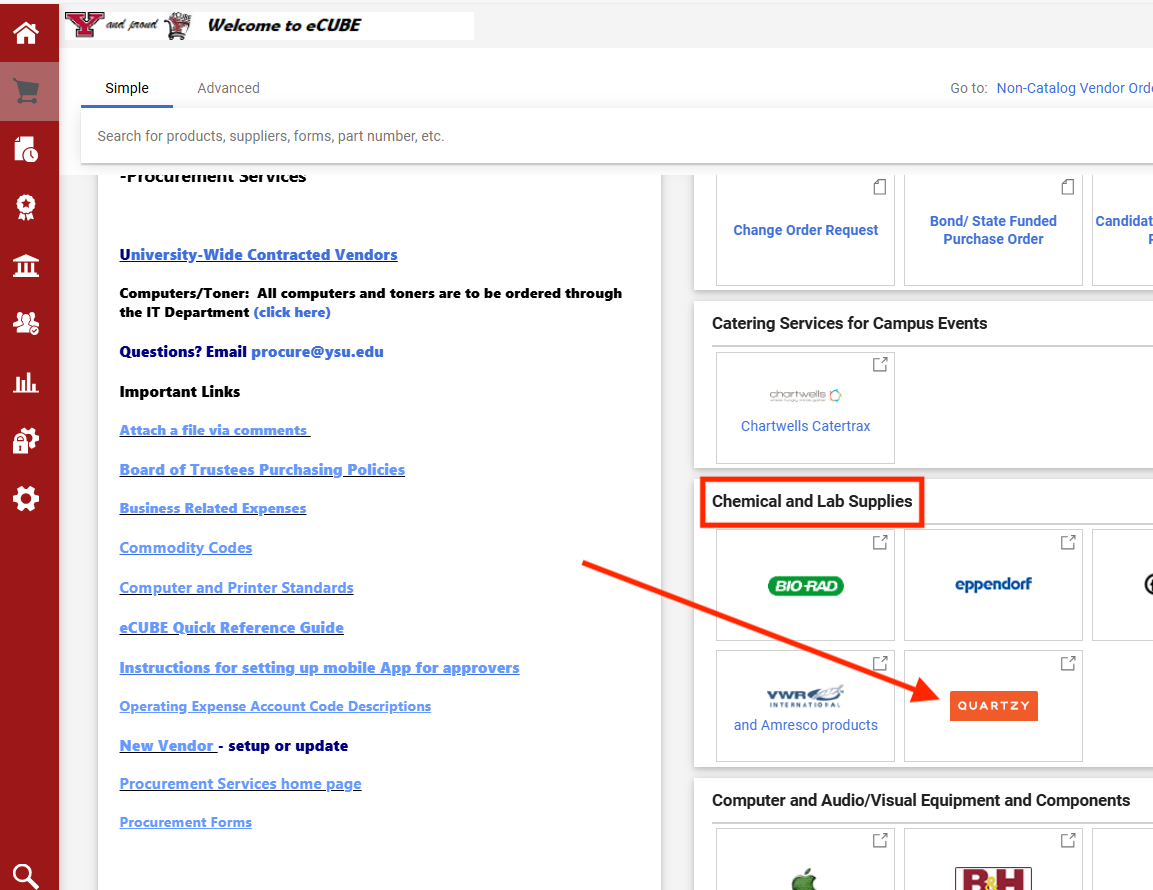Open Computer and Printer Standards link
The height and width of the screenshot is (890, 1153).
[236, 588]
